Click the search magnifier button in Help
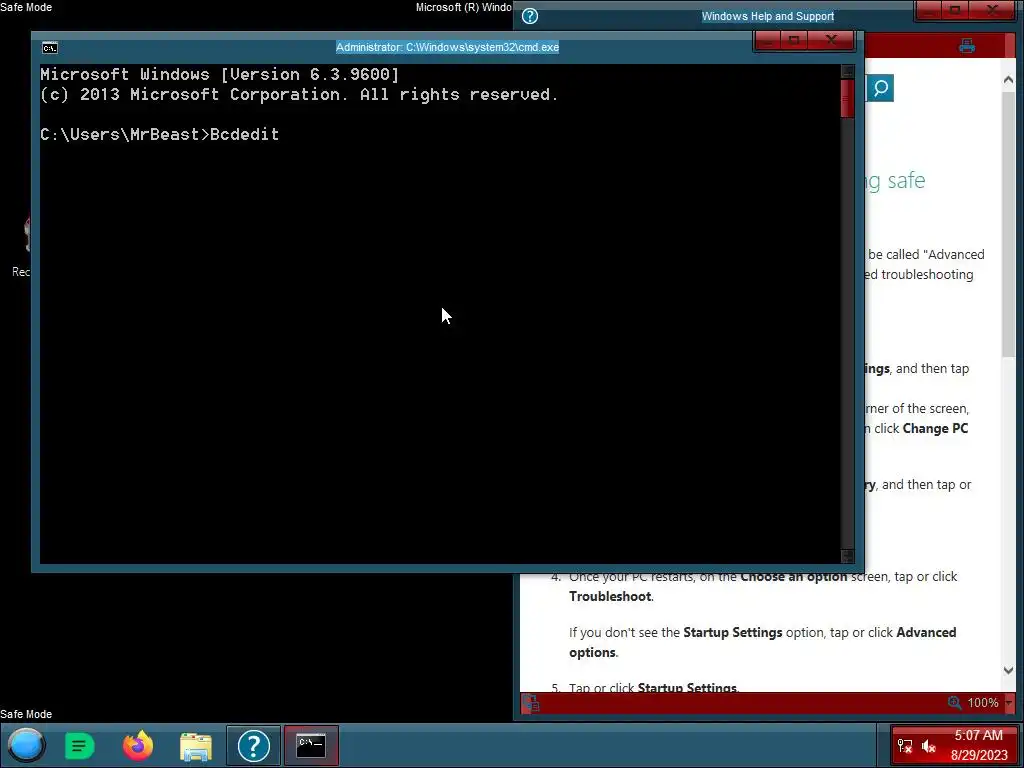Screen dimensions: 1024x768 pos(880,88)
